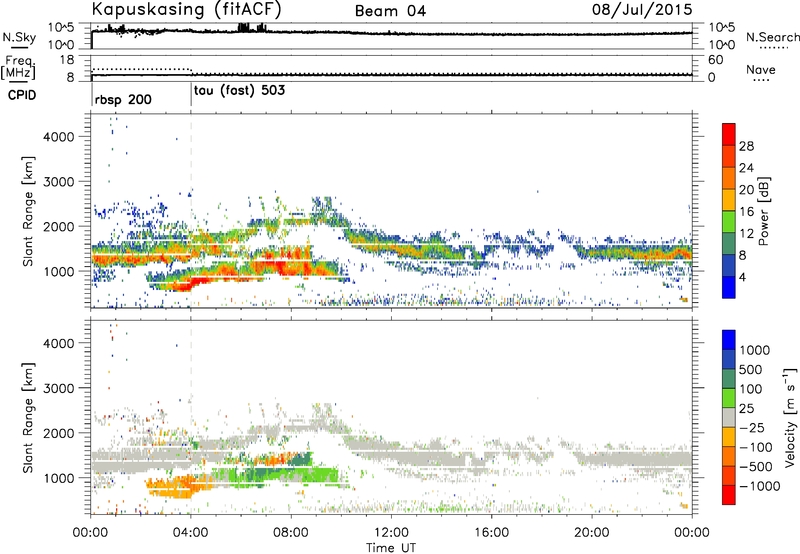
Task: Click the power panel 'Slant Range [km]' label
Action: click(28, 211)
